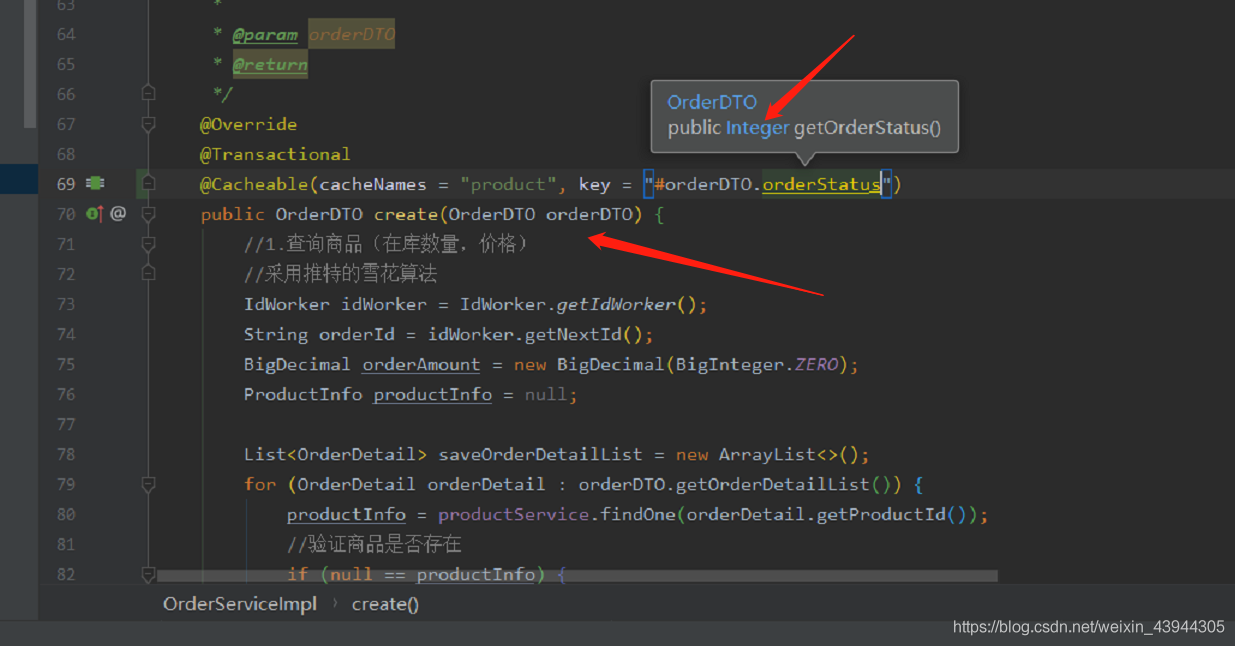Click line number 78 in the gutter
The height and width of the screenshot is (646, 1235).
tap(65, 454)
